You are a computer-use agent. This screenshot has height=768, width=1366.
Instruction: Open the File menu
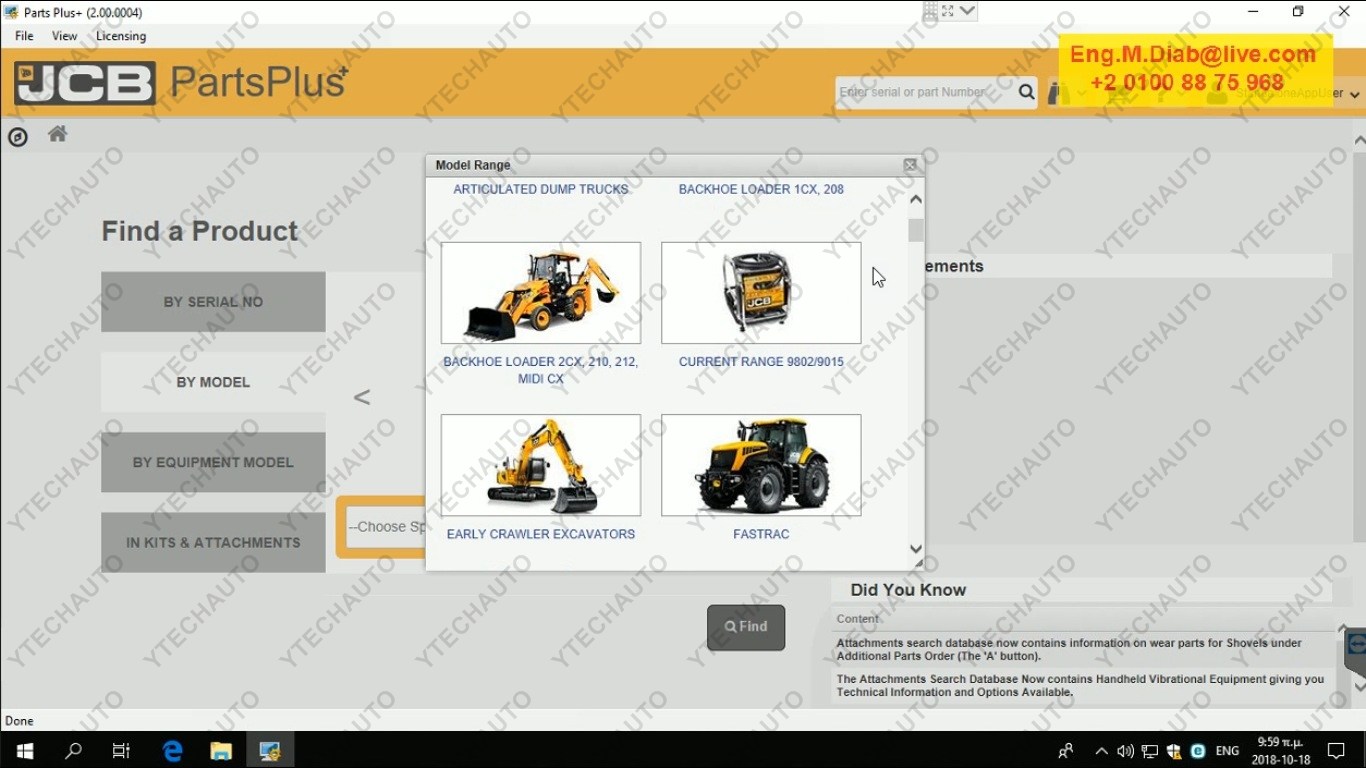tap(24, 36)
